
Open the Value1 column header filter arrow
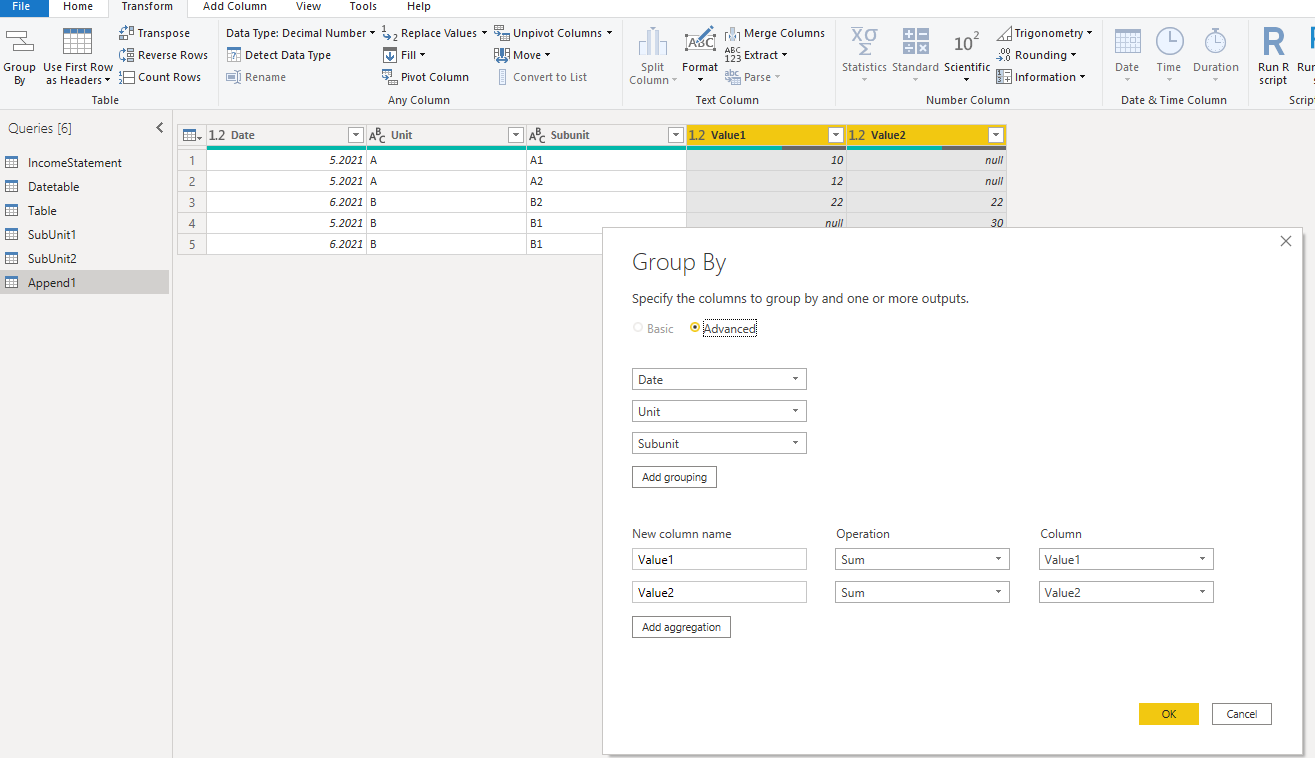coord(836,135)
